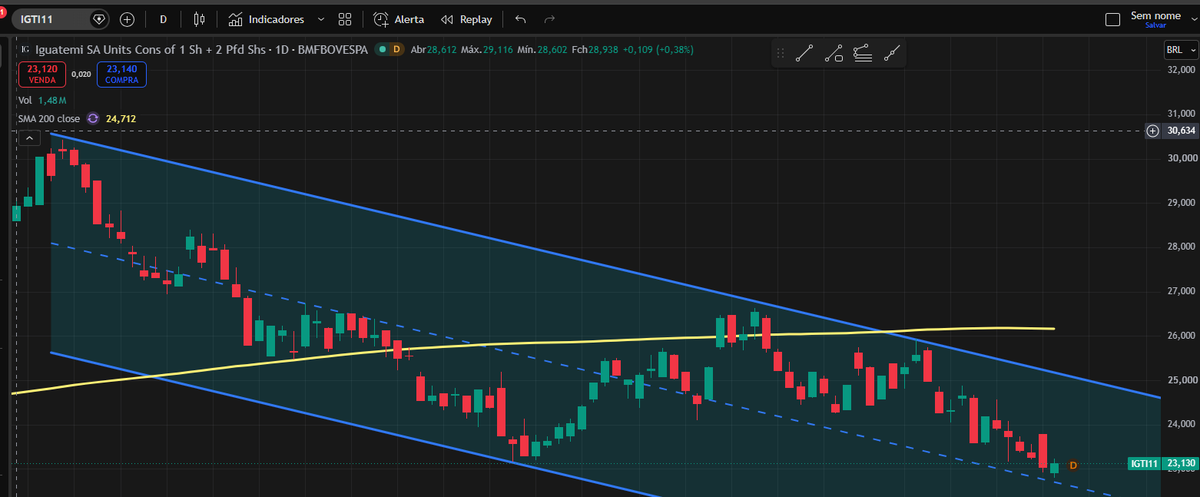Click the diamond badge in symbol box
The width and height of the screenshot is (1200, 497).
(98, 19)
